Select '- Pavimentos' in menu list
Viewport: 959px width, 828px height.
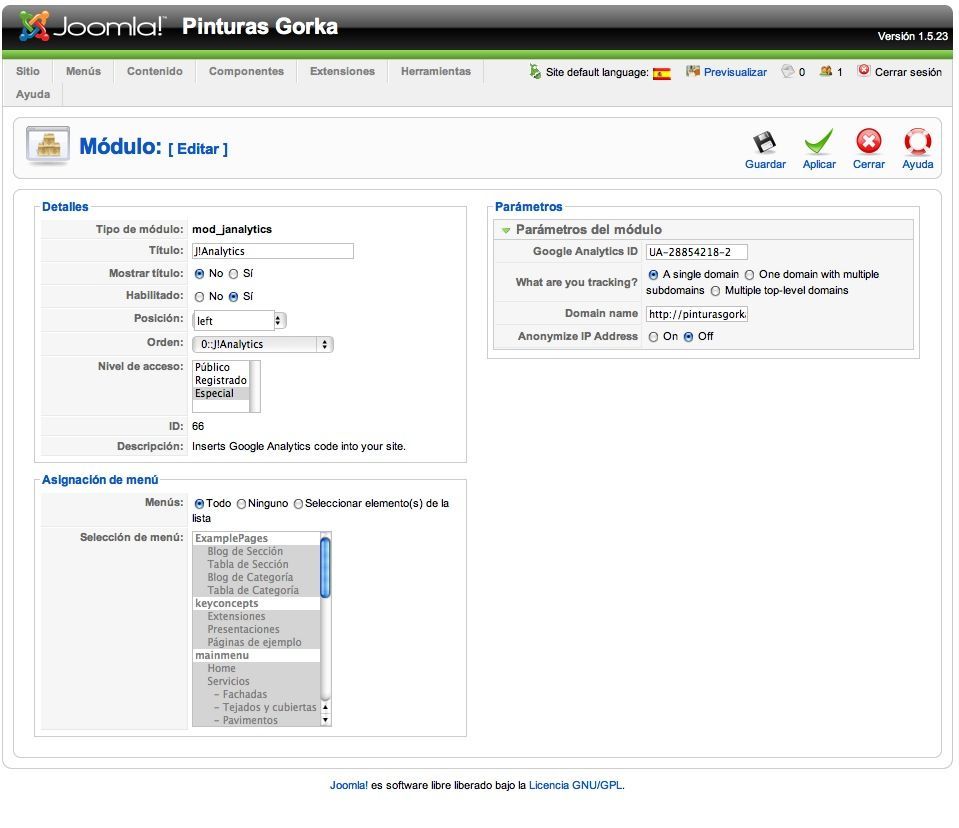pyautogui.click(x=256, y=720)
